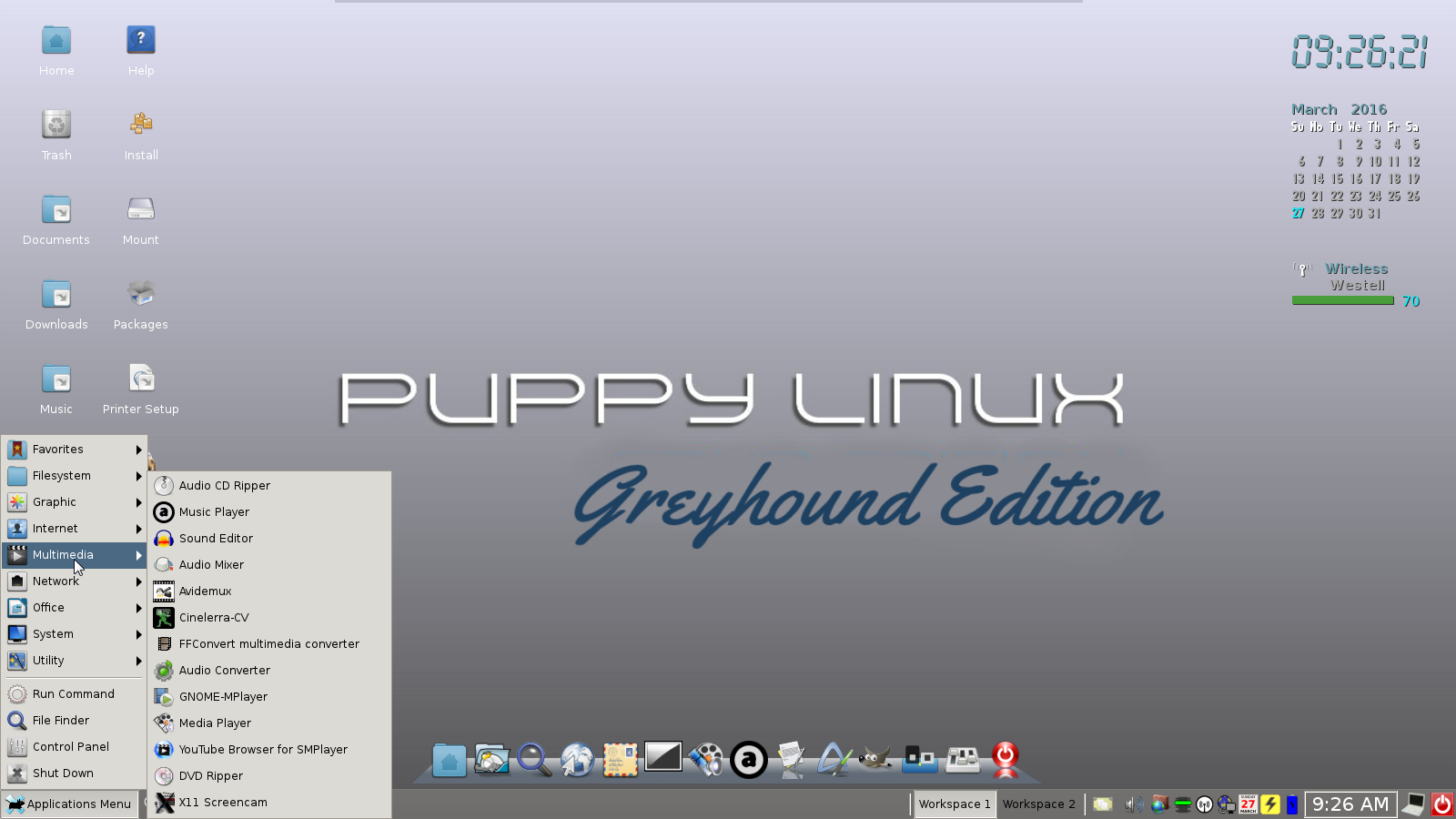Open Audio Mixer menu entry

pyautogui.click(x=269, y=565)
